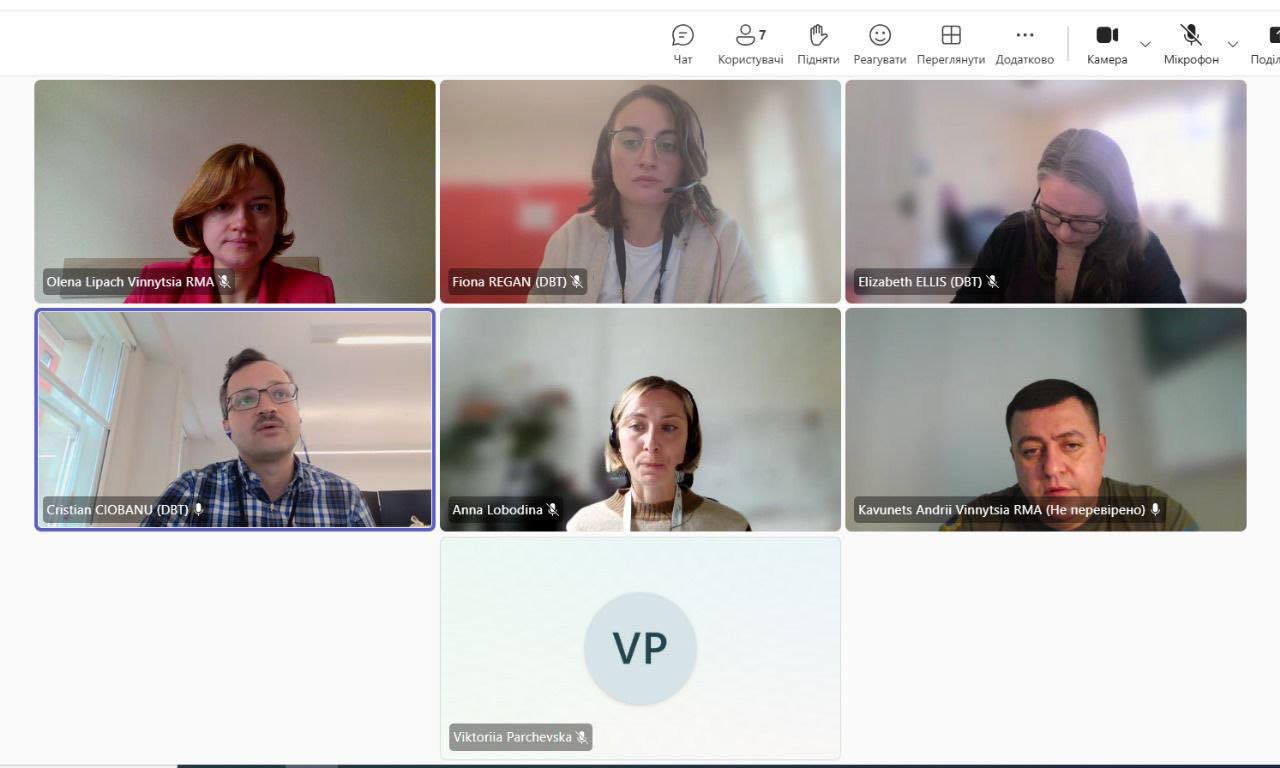
Task: Click Fiona REGAN (DBT) name label
Action: (x=509, y=282)
